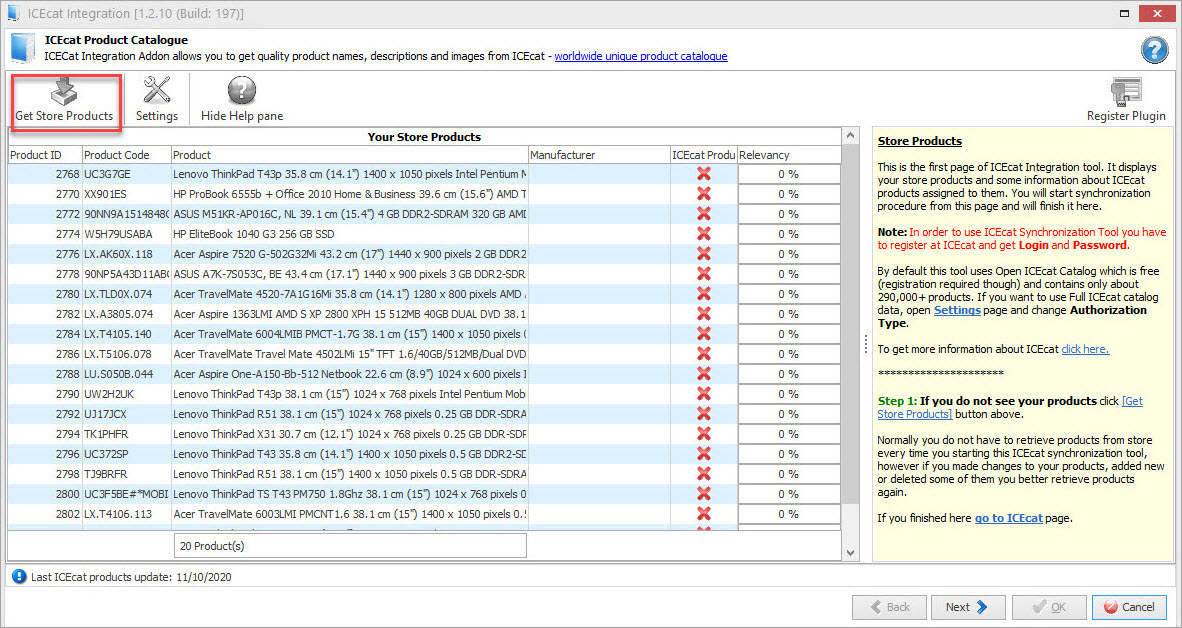Click red X icon for product XX901ES
The width and height of the screenshot is (1182, 628).
(x=704, y=194)
